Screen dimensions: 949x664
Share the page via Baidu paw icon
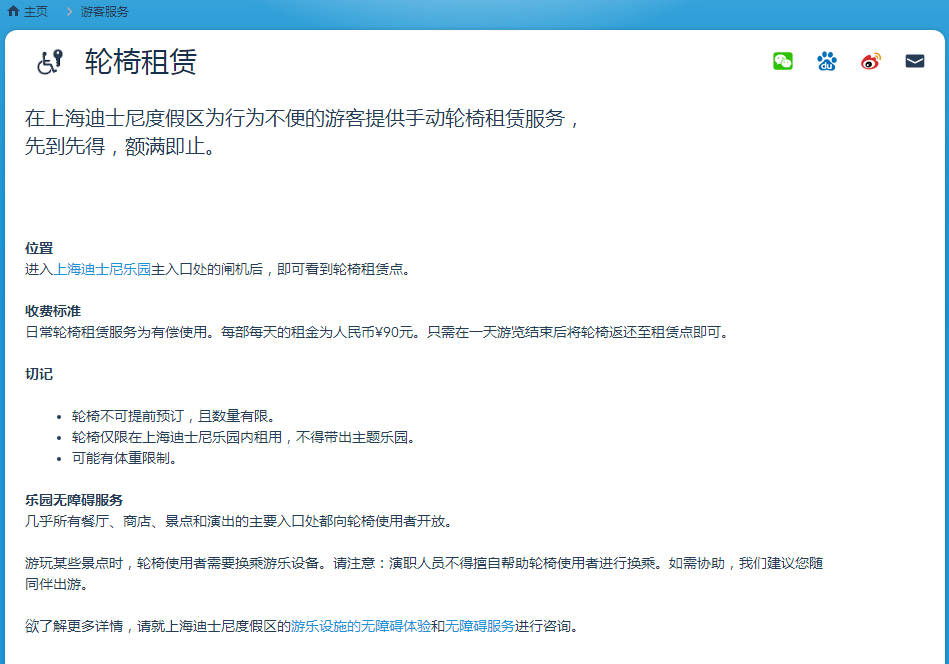point(827,61)
